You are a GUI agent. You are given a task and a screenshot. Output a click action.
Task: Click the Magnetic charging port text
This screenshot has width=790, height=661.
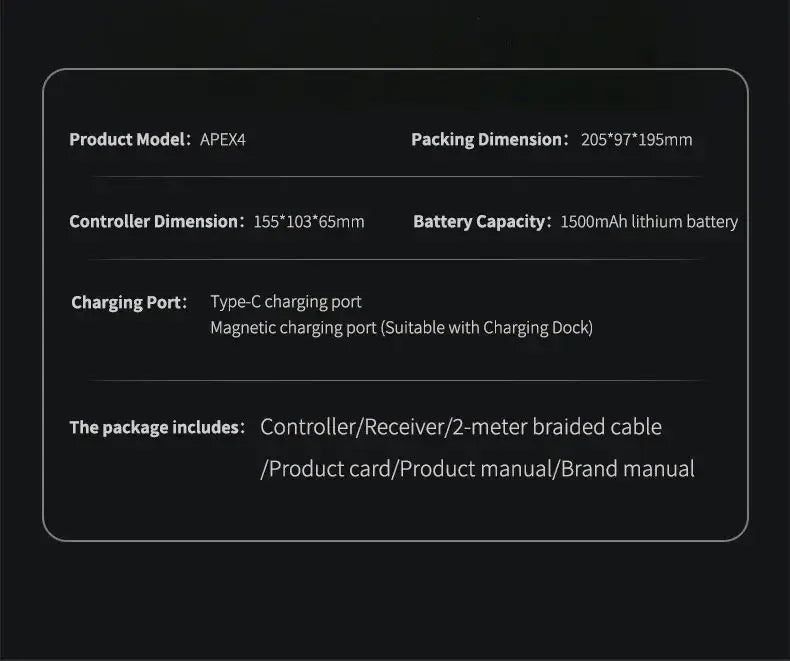pos(293,328)
